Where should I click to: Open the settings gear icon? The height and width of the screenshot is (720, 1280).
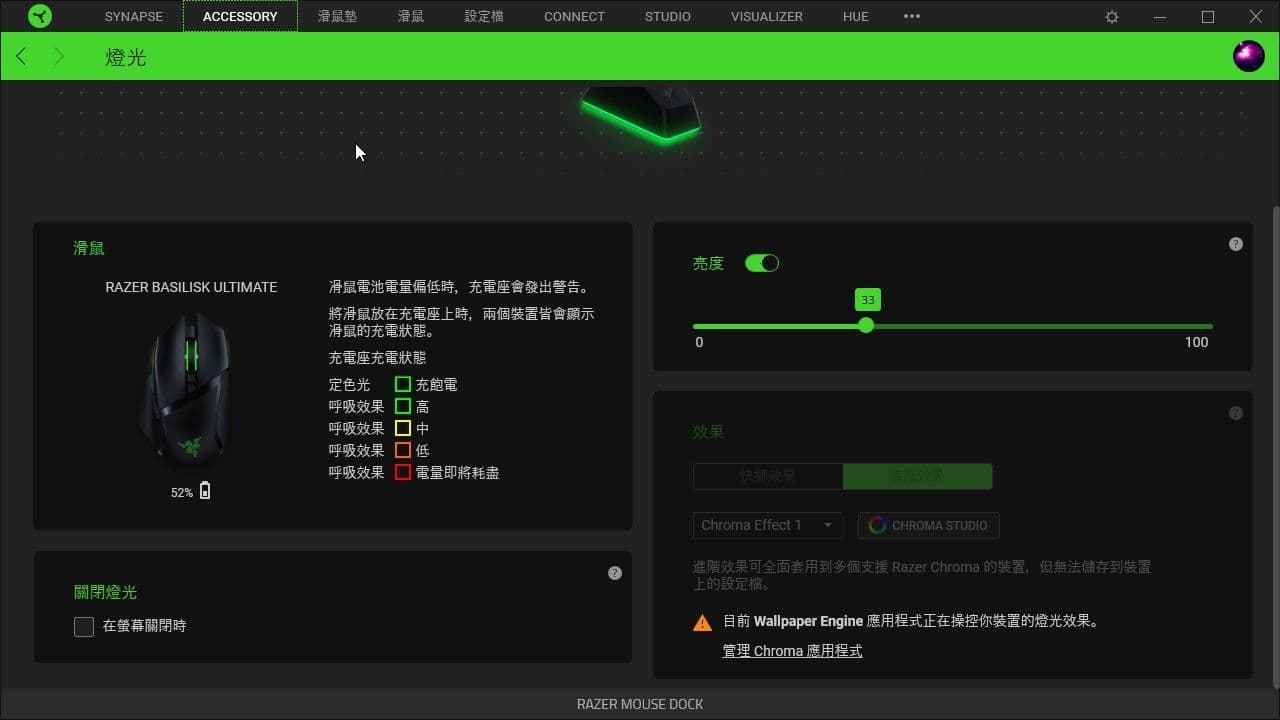[x=1112, y=17]
